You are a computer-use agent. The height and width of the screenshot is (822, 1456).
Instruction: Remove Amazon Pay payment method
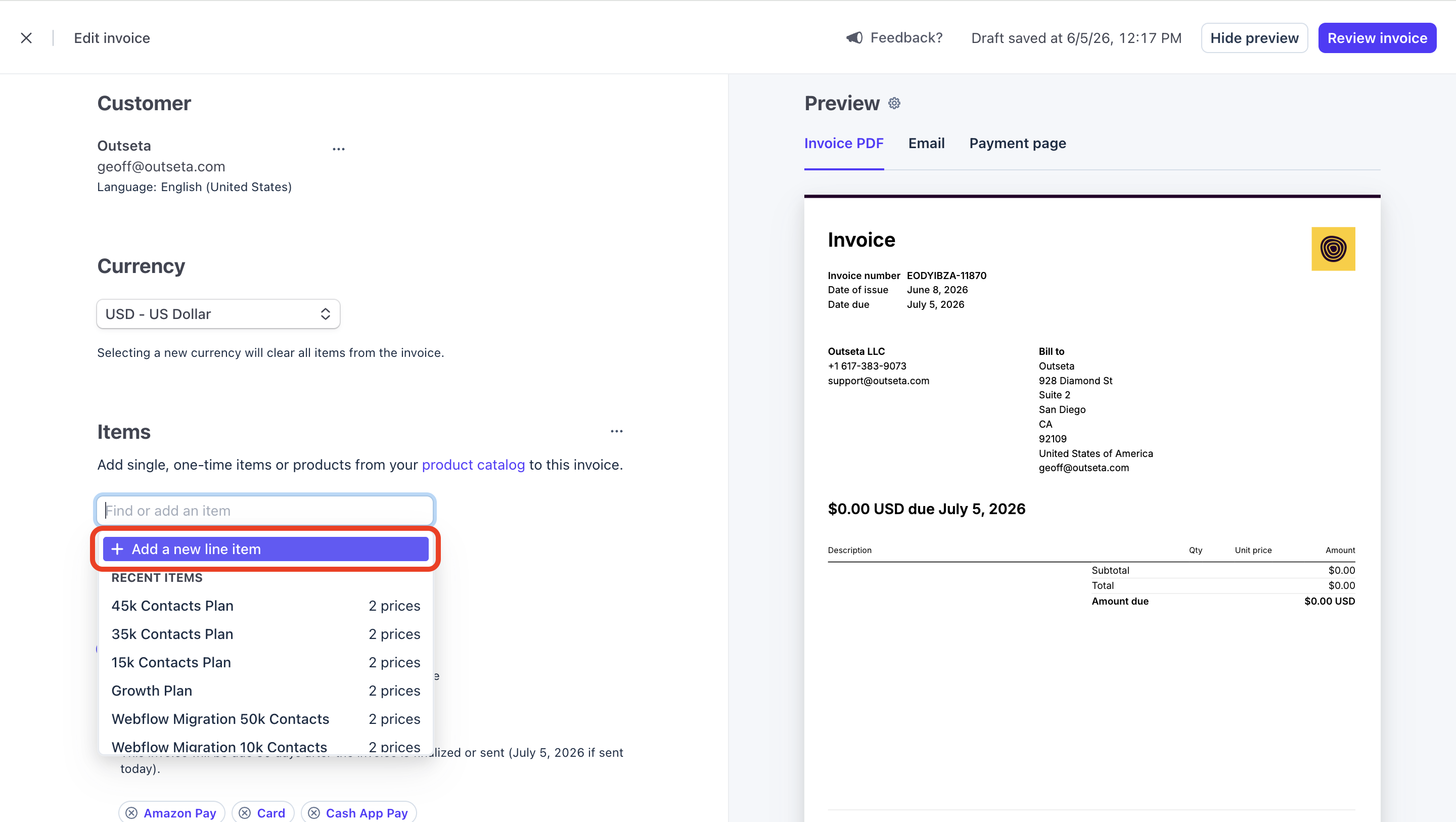(131, 812)
